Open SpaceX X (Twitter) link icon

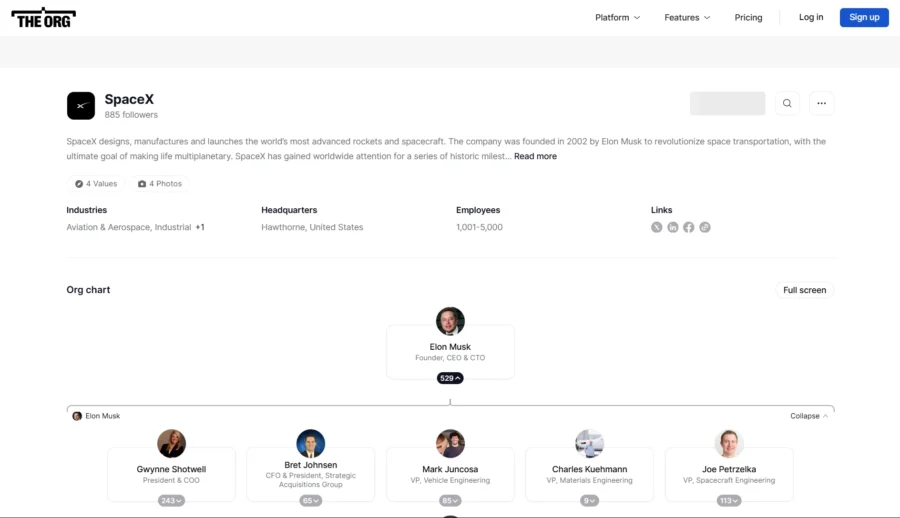tap(657, 227)
